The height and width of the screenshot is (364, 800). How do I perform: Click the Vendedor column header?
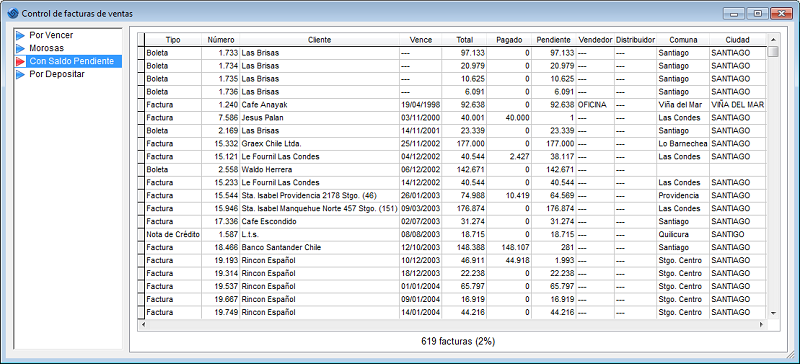595,40
